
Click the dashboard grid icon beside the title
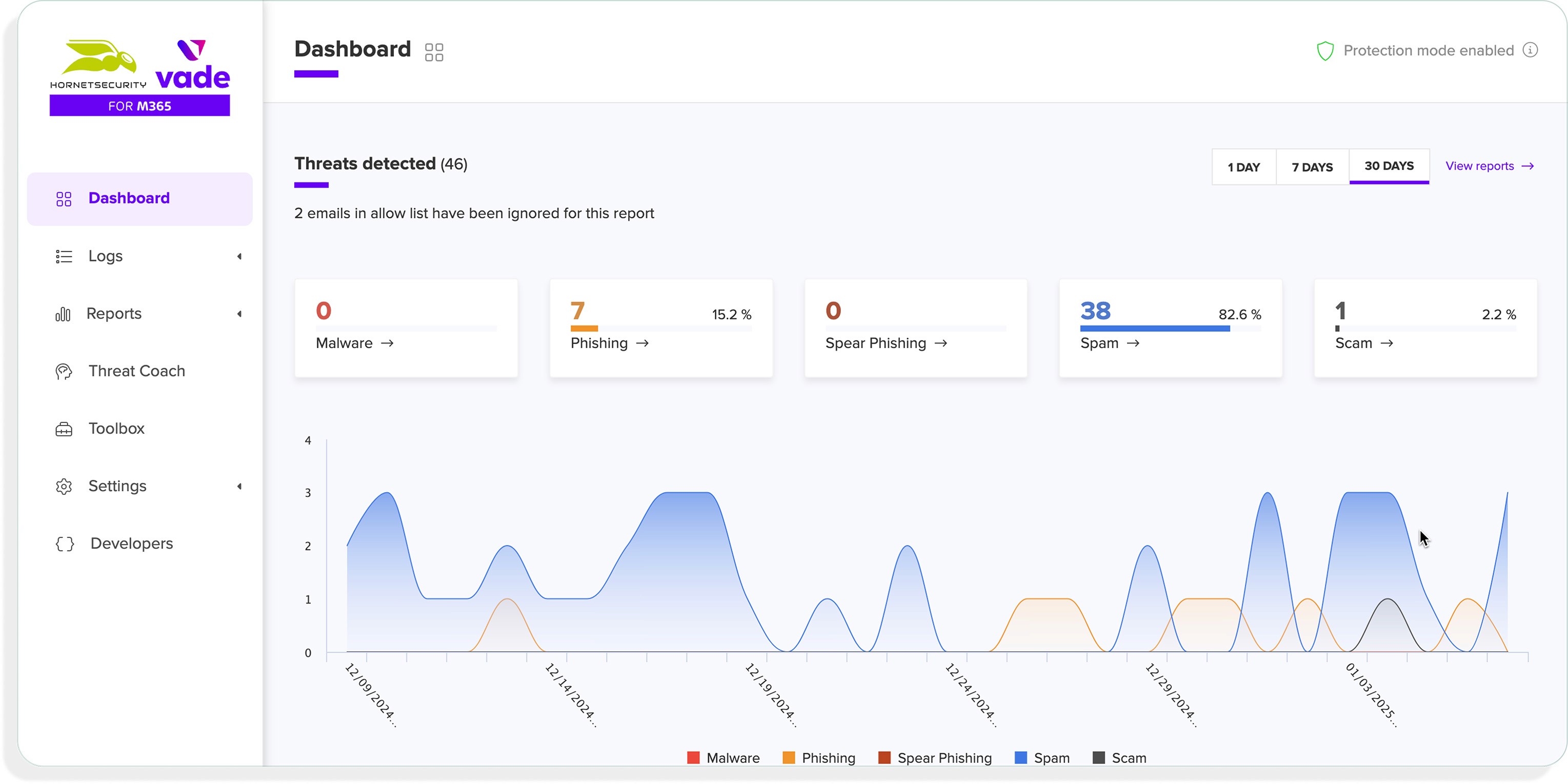(434, 52)
